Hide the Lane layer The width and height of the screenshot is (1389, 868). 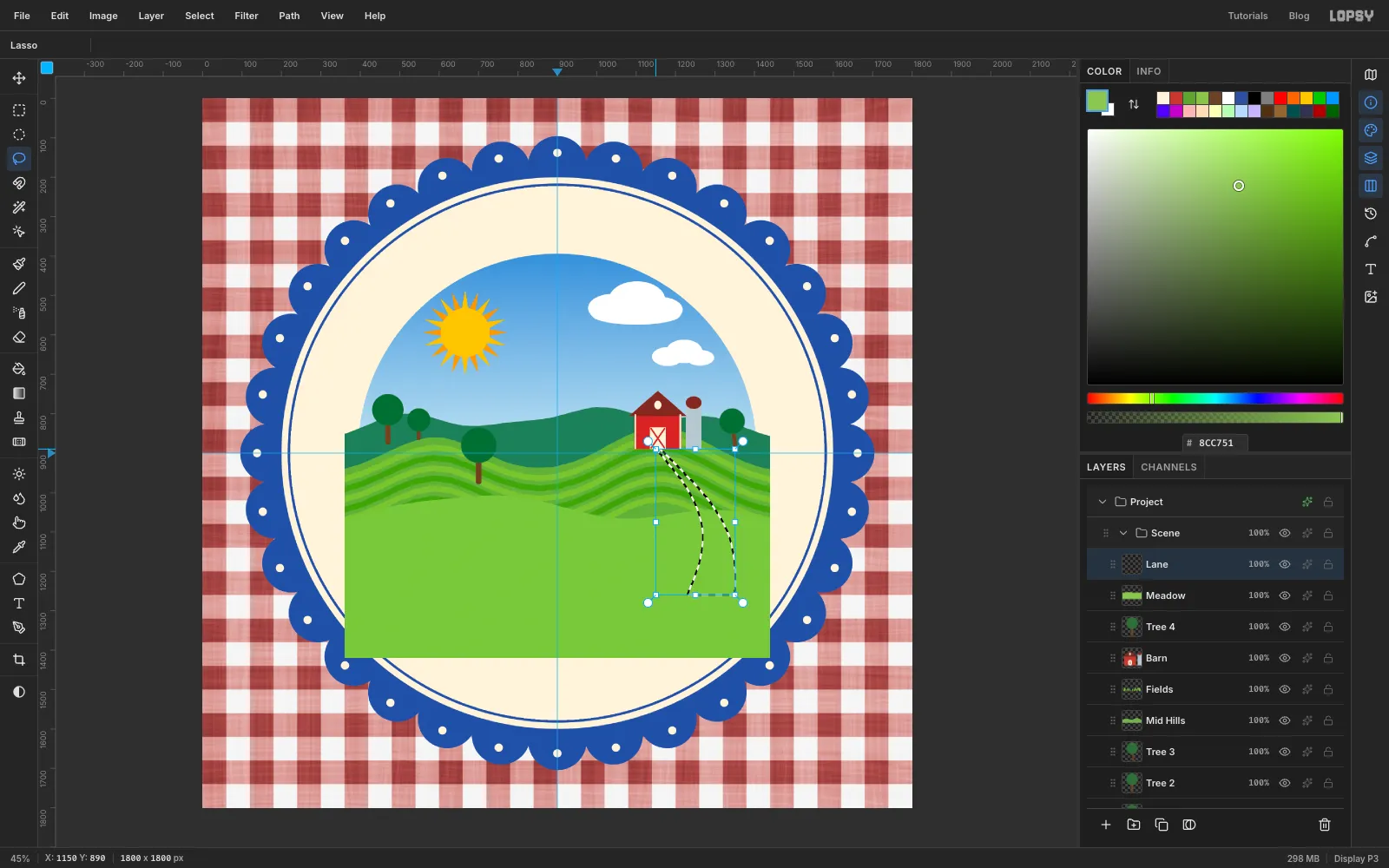click(x=1285, y=564)
